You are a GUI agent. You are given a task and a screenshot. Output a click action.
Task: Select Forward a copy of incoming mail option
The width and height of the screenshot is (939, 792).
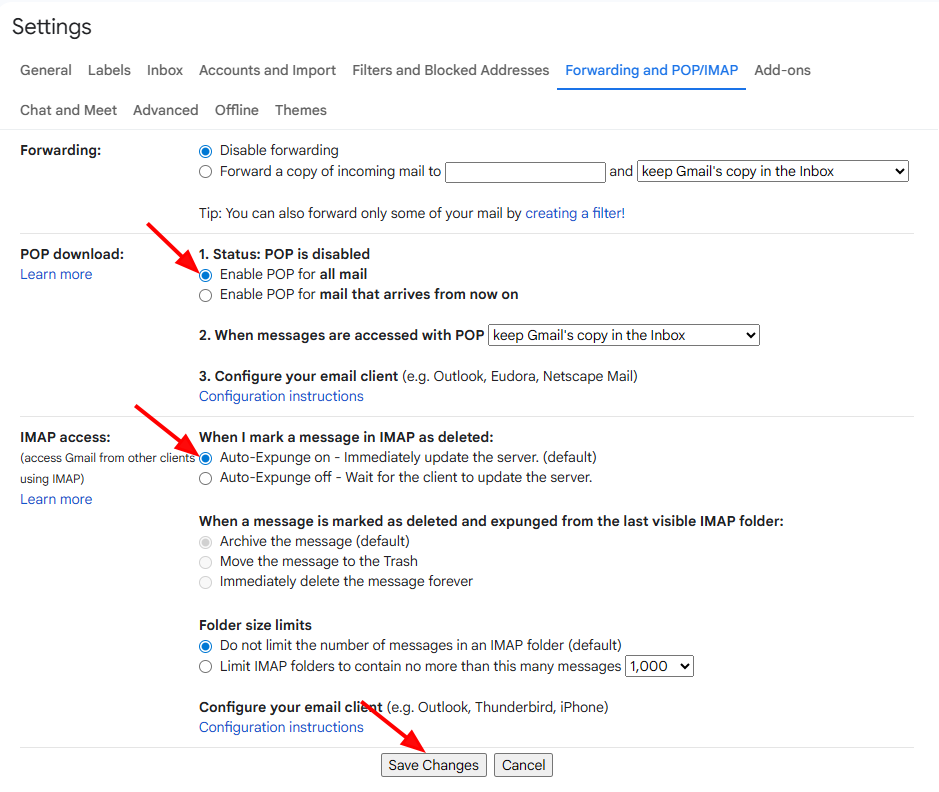click(206, 172)
